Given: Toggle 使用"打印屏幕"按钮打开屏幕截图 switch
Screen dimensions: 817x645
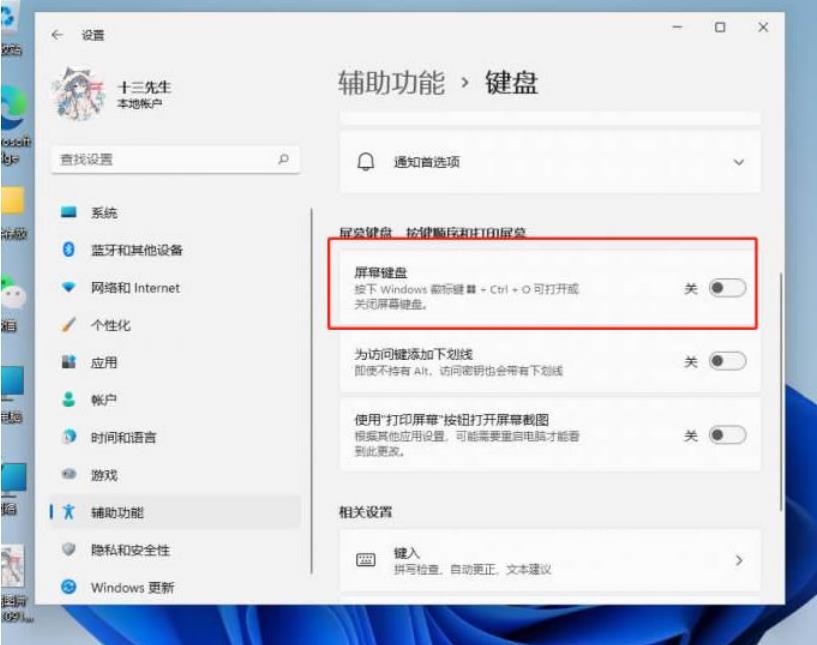Looking at the screenshot, I should coord(727,435).
